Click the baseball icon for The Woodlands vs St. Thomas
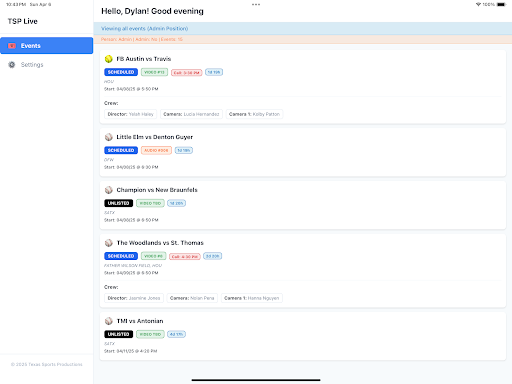The image size is (512, 384). pos(109,243)
